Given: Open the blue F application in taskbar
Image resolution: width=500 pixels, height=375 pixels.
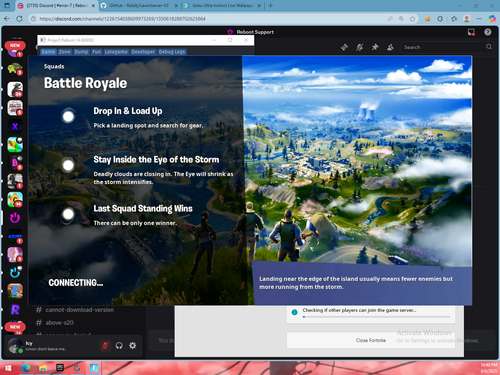Looking at the screenshot, I should pos(94,368).
